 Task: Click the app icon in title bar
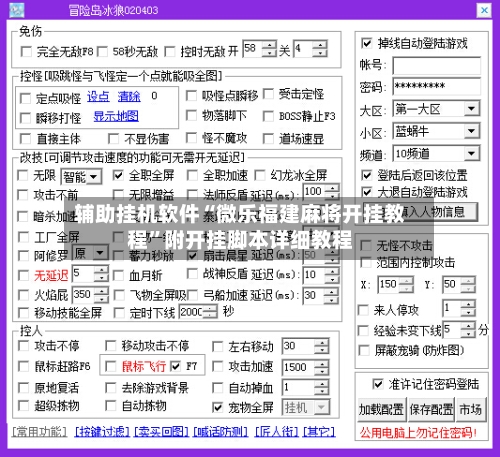[x=17, y=10]
